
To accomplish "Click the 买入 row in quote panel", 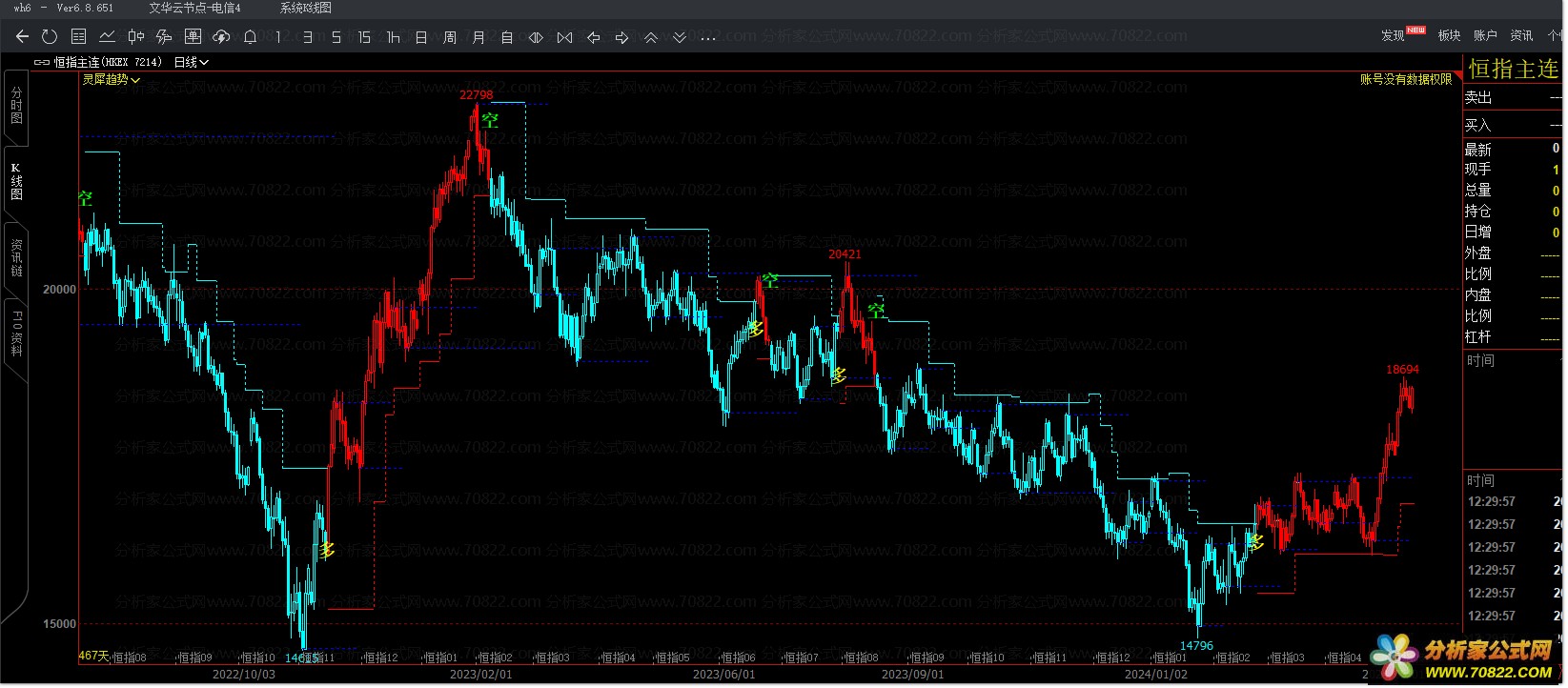I will 1513,126.
